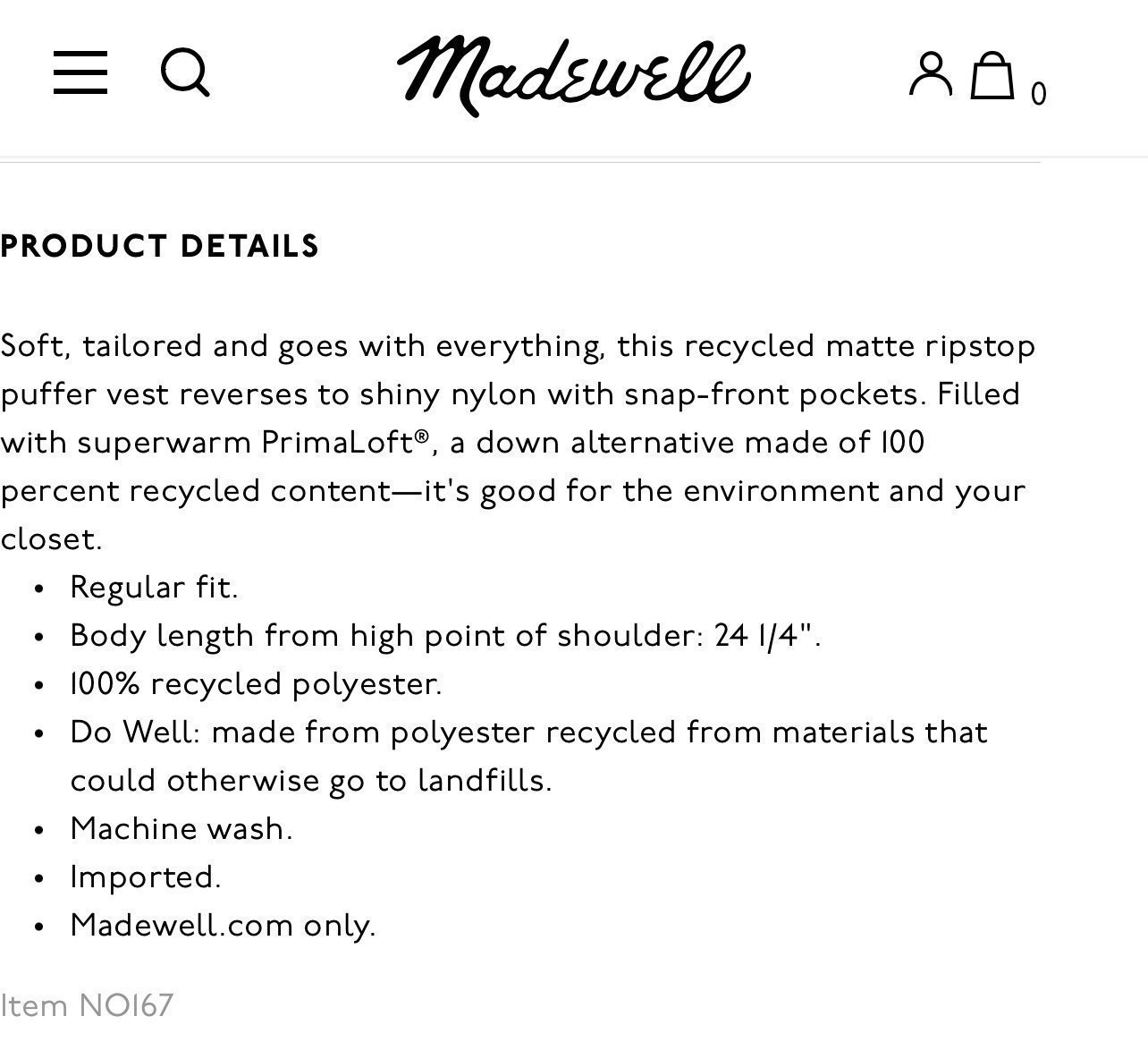Viewport: 1148px width, 1059px height.
Task: Click 'percent recycled content' description line
Action: click(x=196, y=491)
